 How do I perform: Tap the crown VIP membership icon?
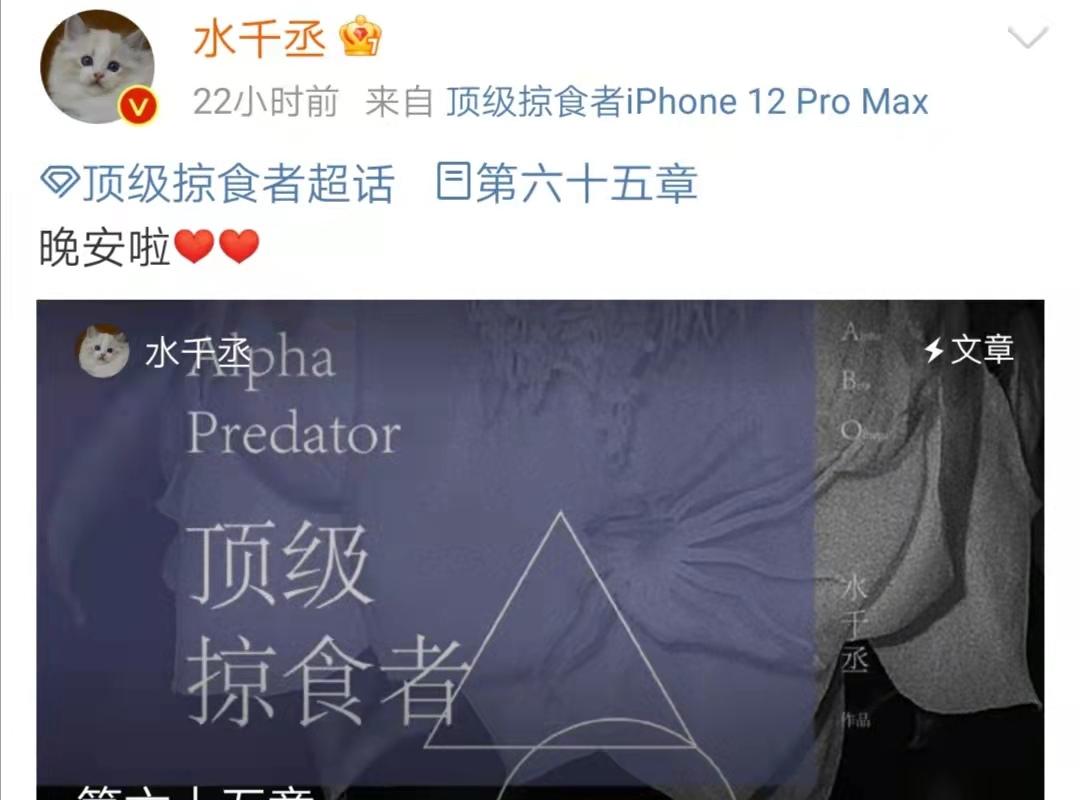pos(360,37)
